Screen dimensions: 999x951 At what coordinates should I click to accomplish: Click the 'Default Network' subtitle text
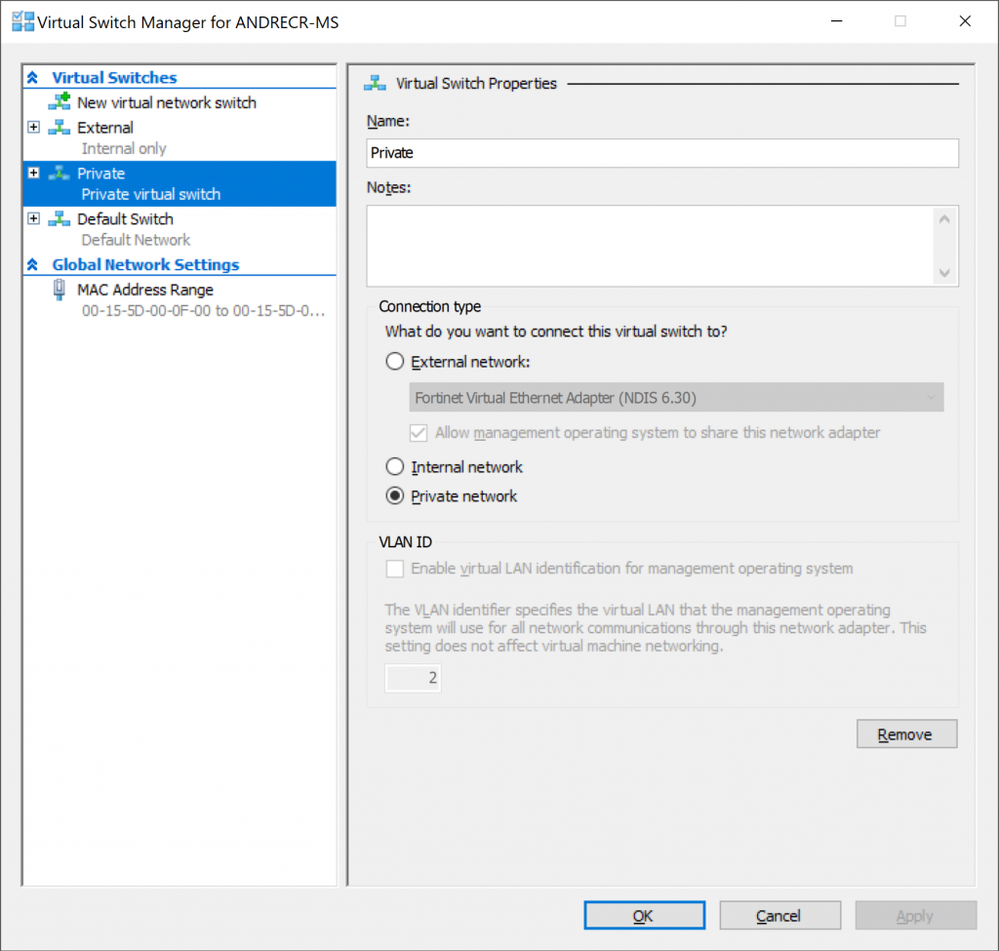tap(136, 240)
